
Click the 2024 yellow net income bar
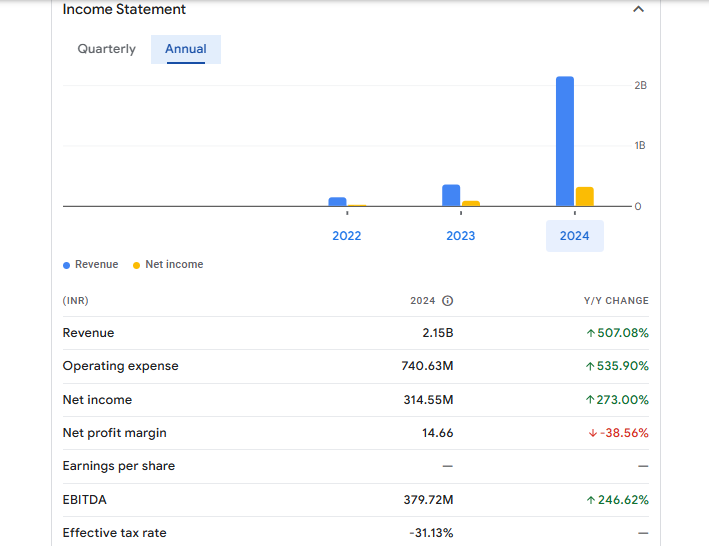pos(584,196)
